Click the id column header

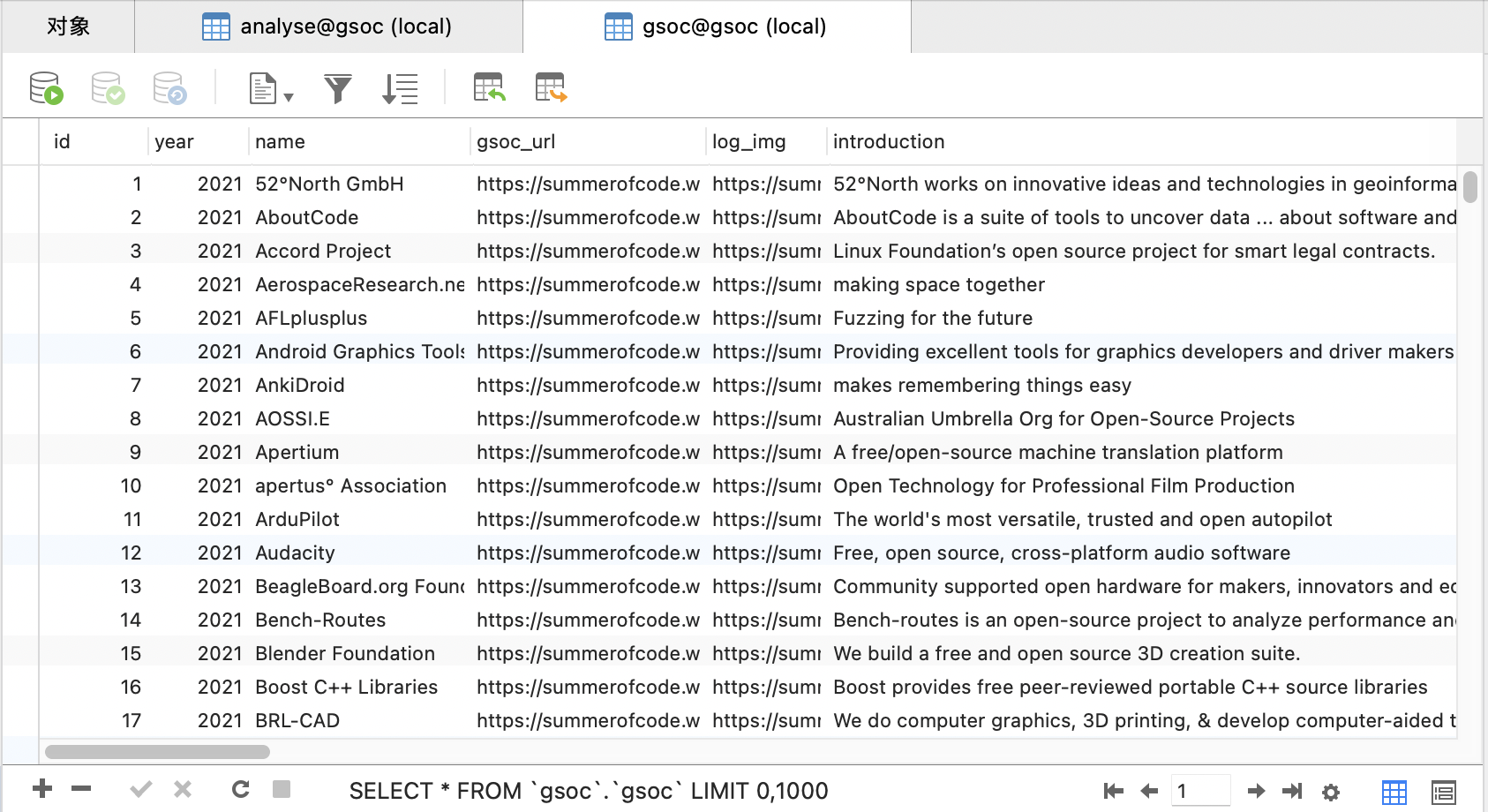[94, 142]
